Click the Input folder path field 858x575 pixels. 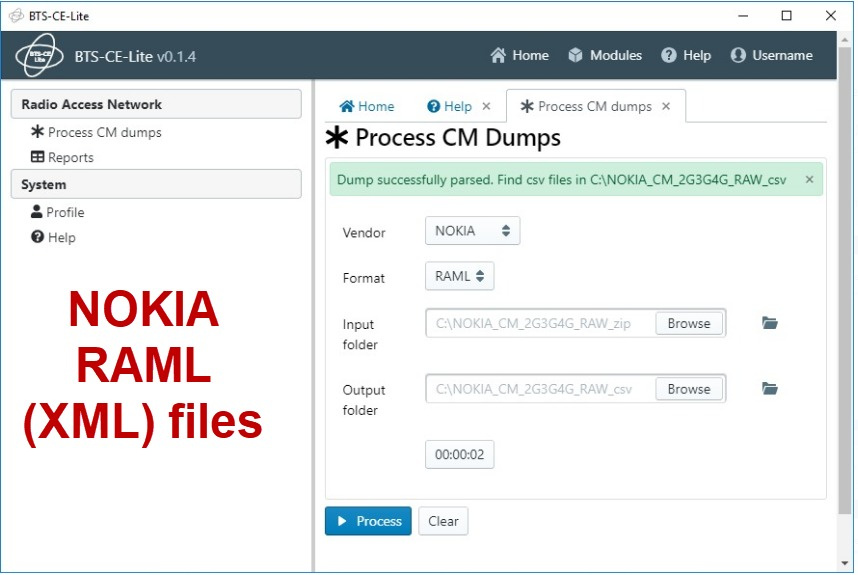pyautogui.click(x=540, y=323)
